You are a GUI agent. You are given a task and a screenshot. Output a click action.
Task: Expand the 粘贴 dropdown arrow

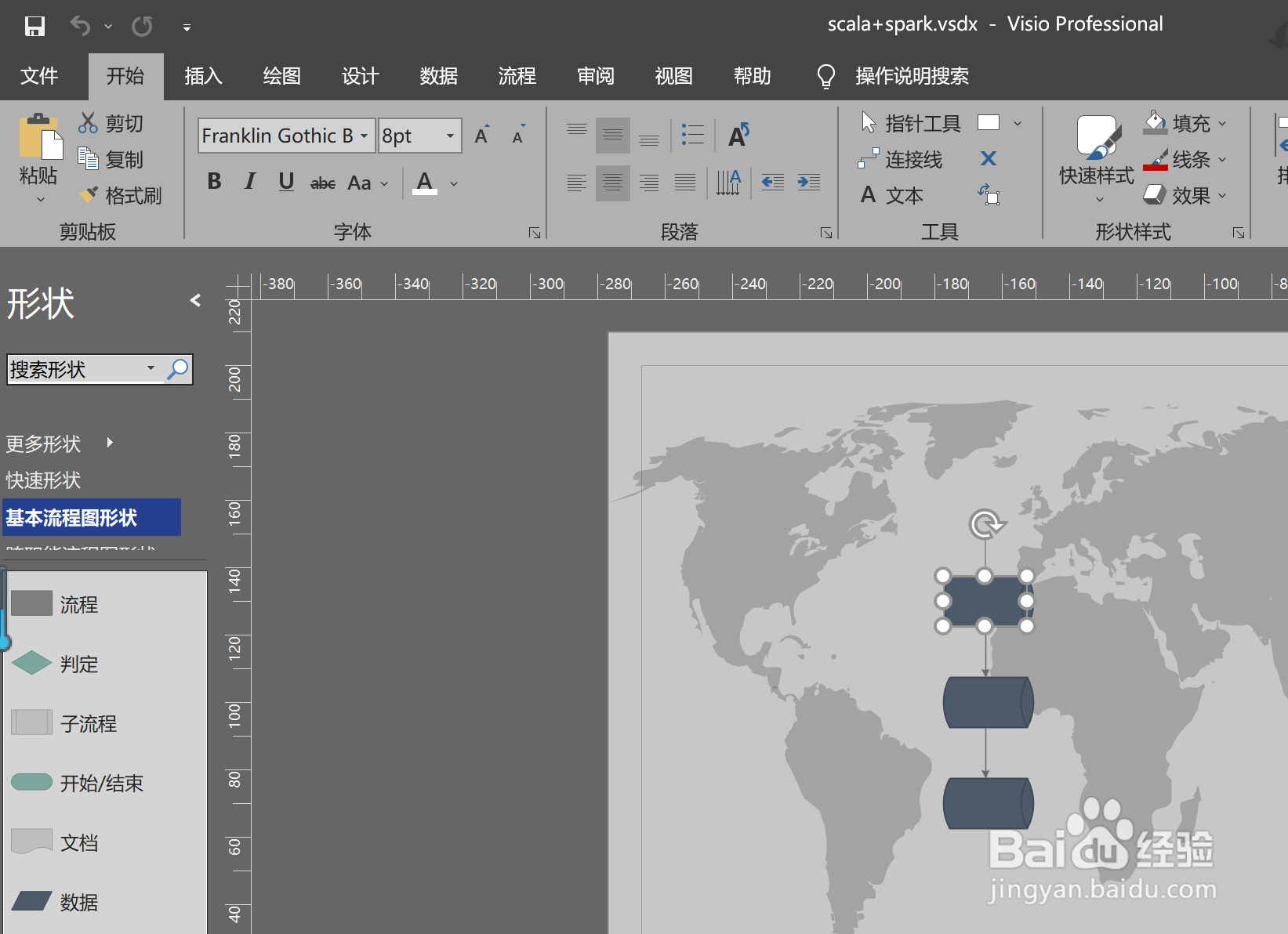pos(41,200)
